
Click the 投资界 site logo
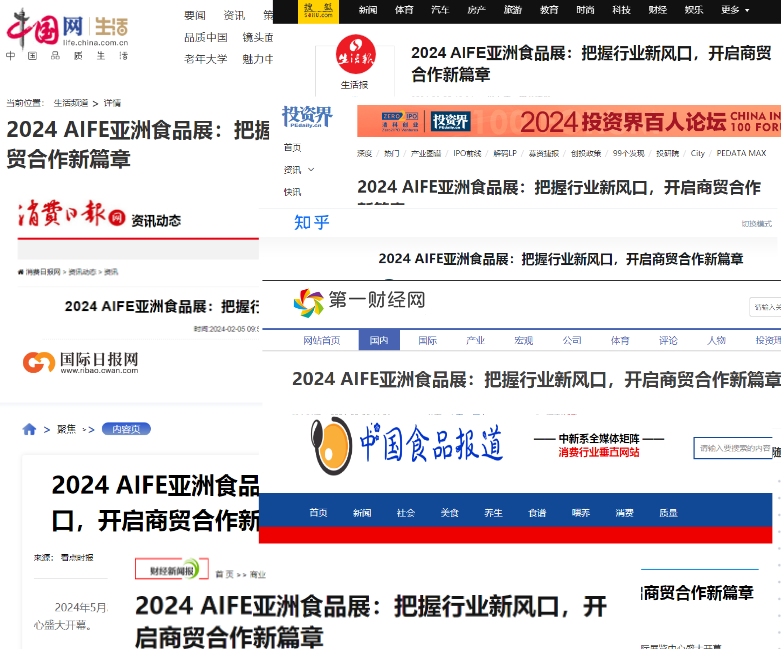(x=307, y=119)
